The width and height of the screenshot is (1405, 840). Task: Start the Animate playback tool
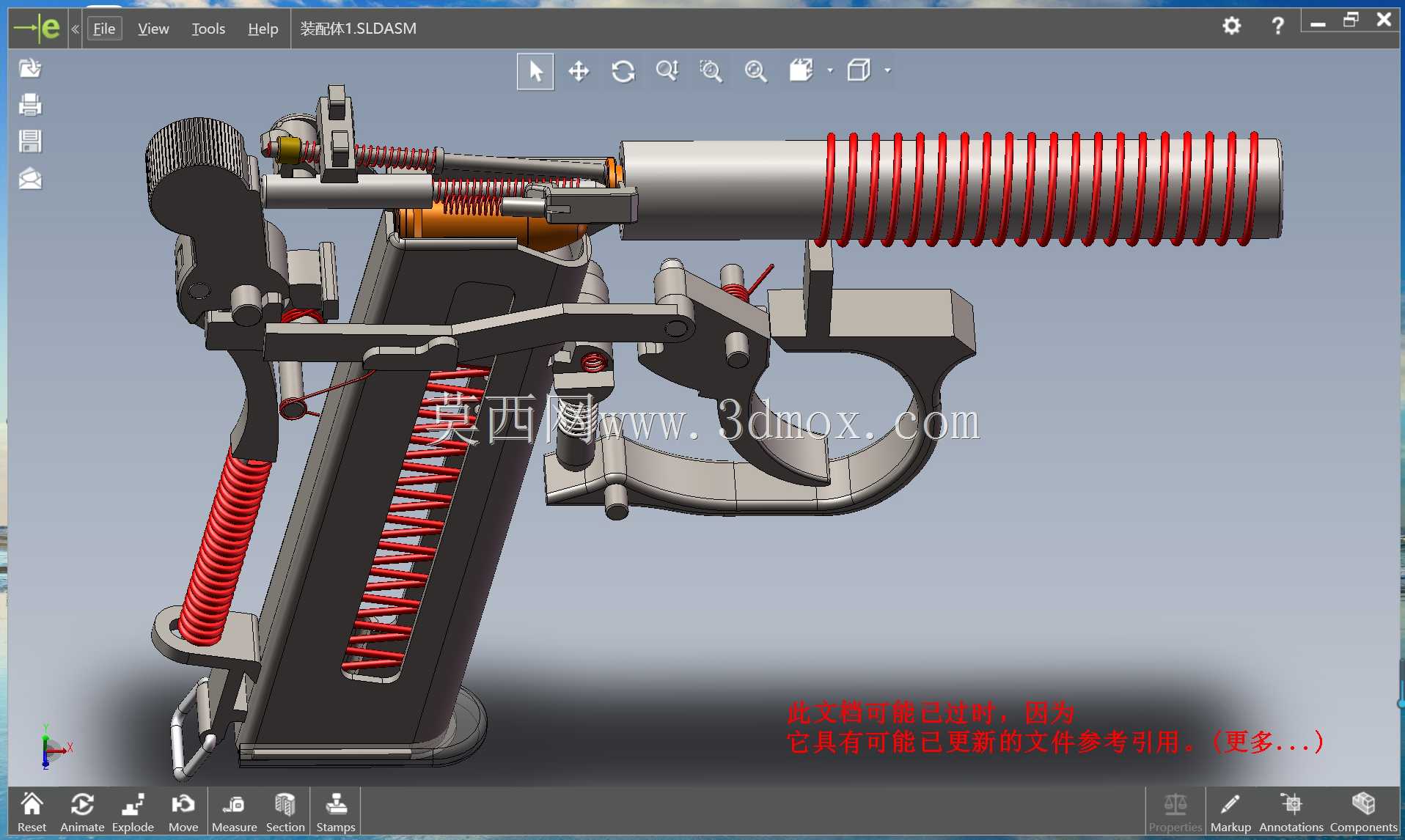[x=82, y=812]
